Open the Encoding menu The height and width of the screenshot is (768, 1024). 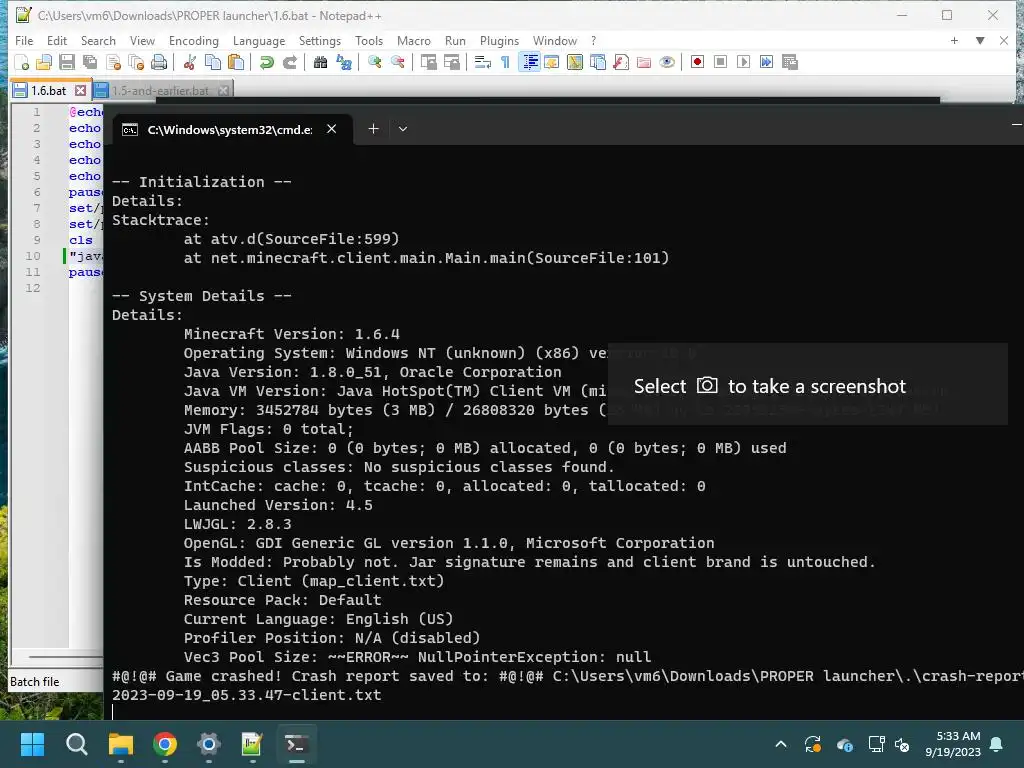pyautogui.click(x=194, y=40)
